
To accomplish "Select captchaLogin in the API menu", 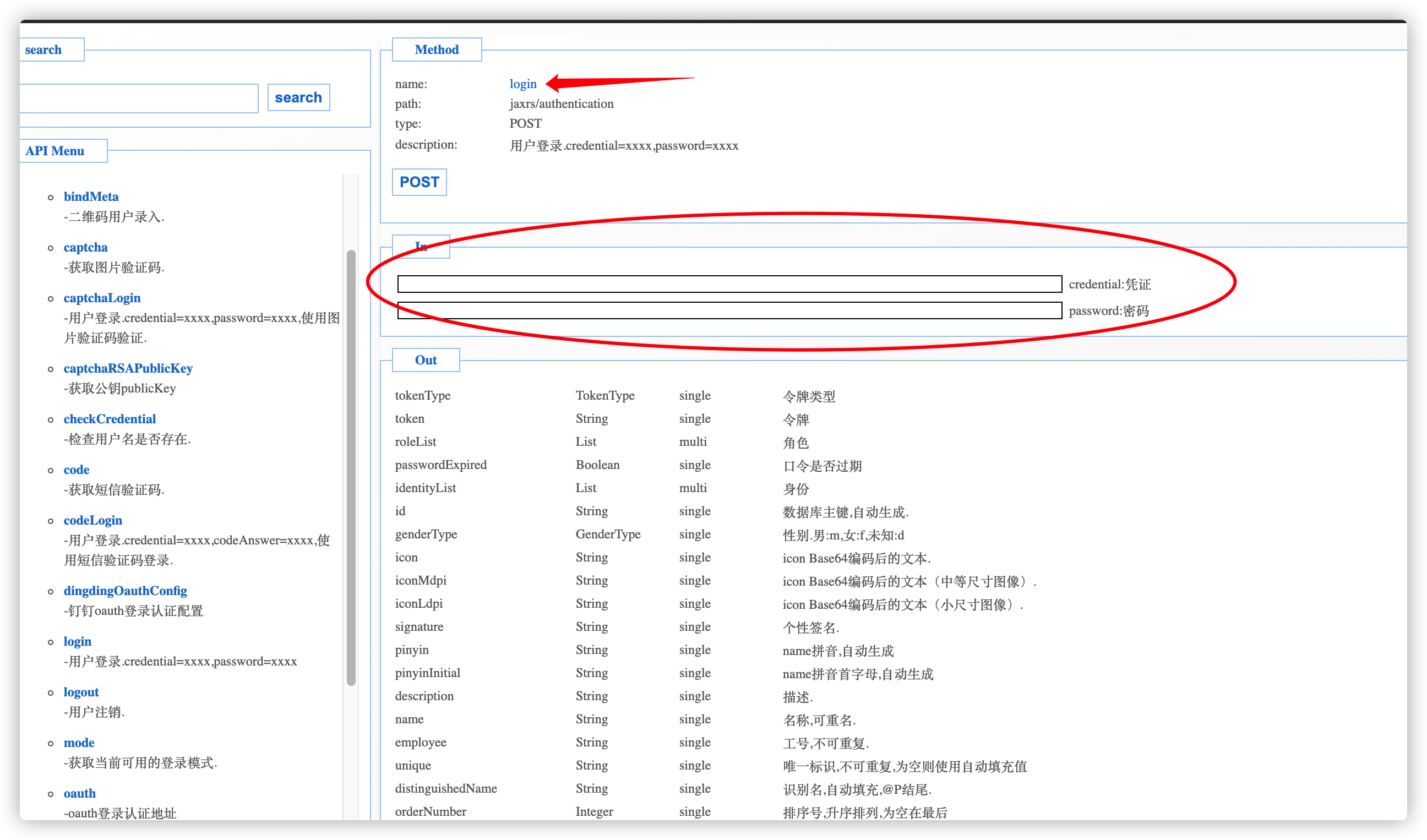I will [x=102, y=298].
